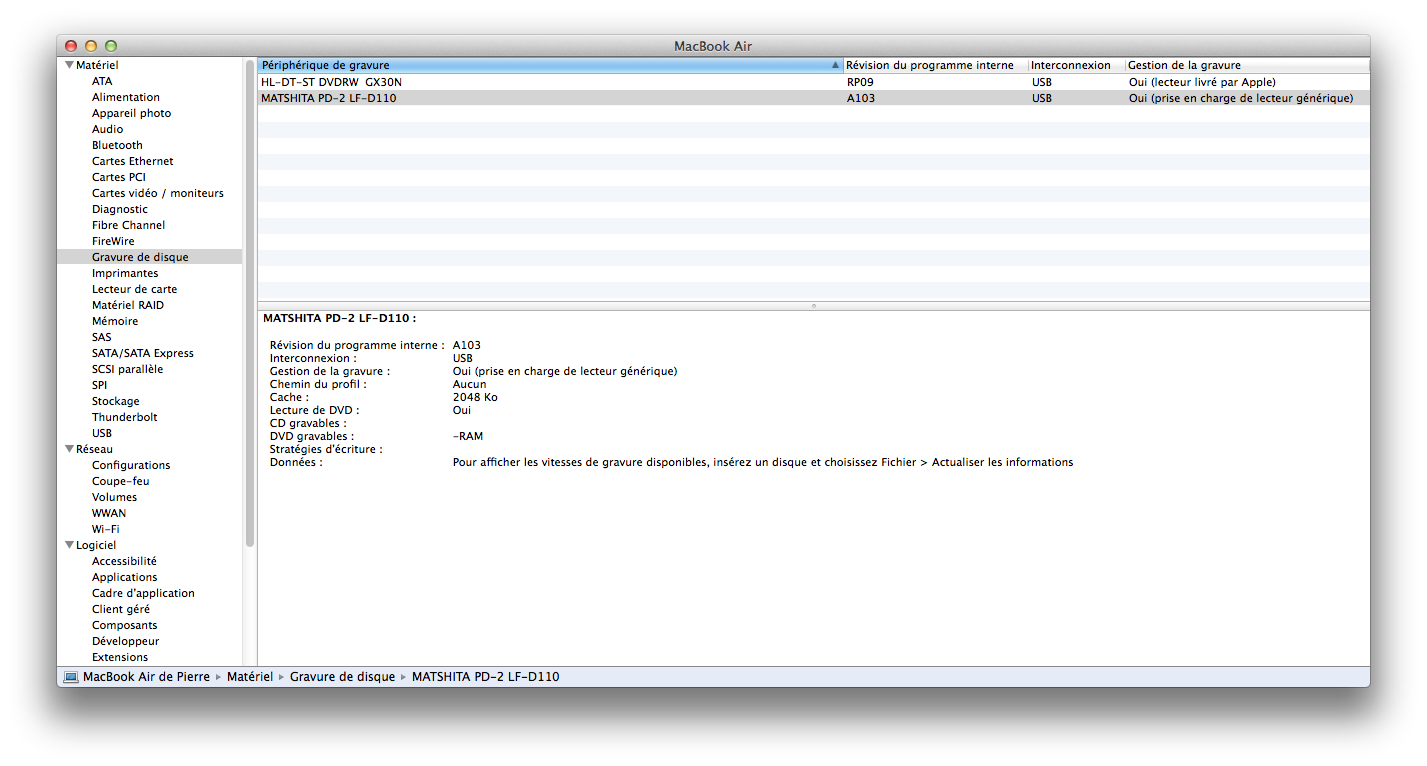This screenshot has height=766, width=1427.
Task: Click Gravure de disque in path bar
Action: click(x=342, y=677)
